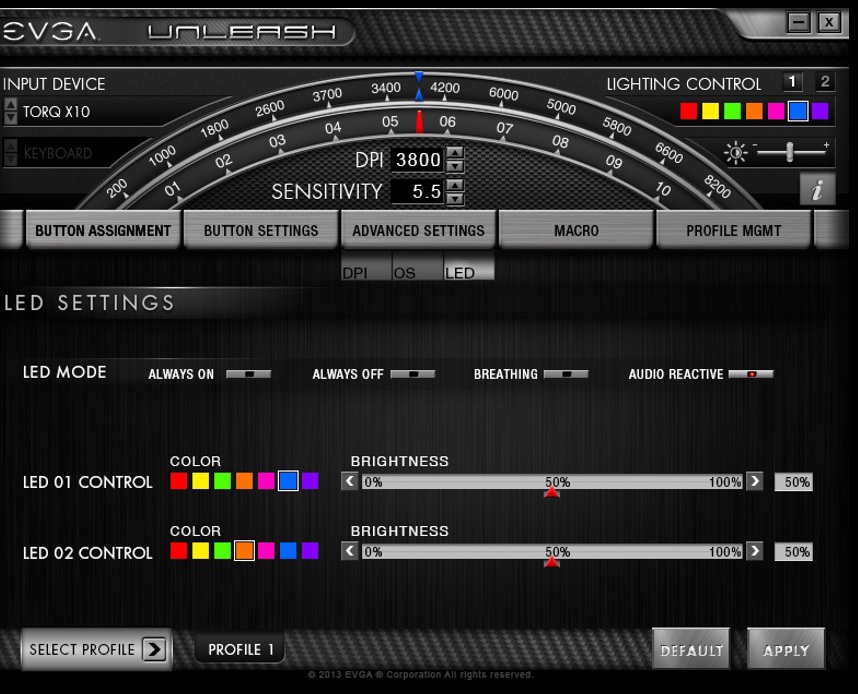858x694 pixels.
Task: Increase LED 02 brightness with right arrow
Action: point(755,551)
